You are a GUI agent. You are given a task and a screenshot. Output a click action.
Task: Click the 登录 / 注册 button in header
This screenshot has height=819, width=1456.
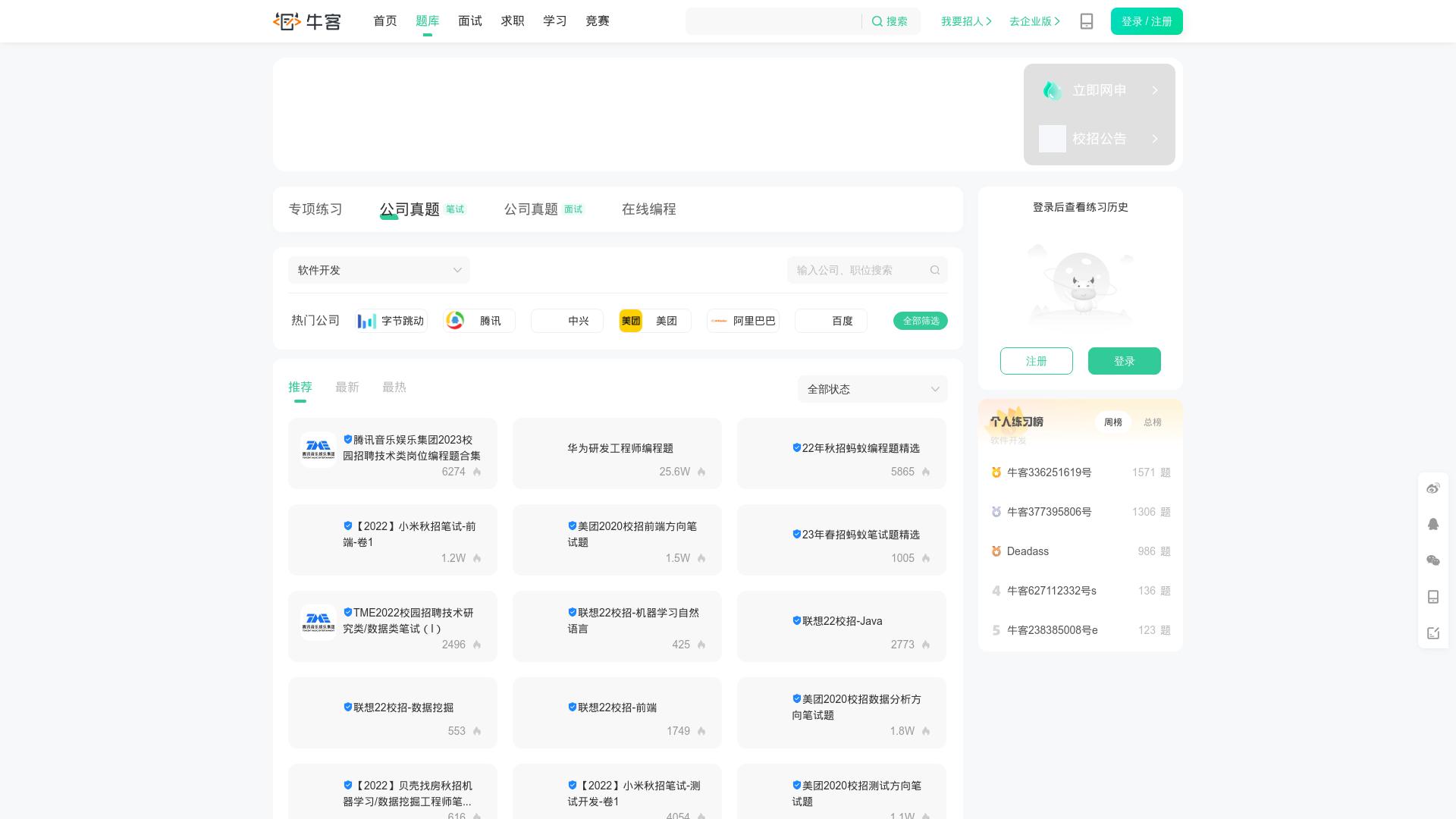1147,21
